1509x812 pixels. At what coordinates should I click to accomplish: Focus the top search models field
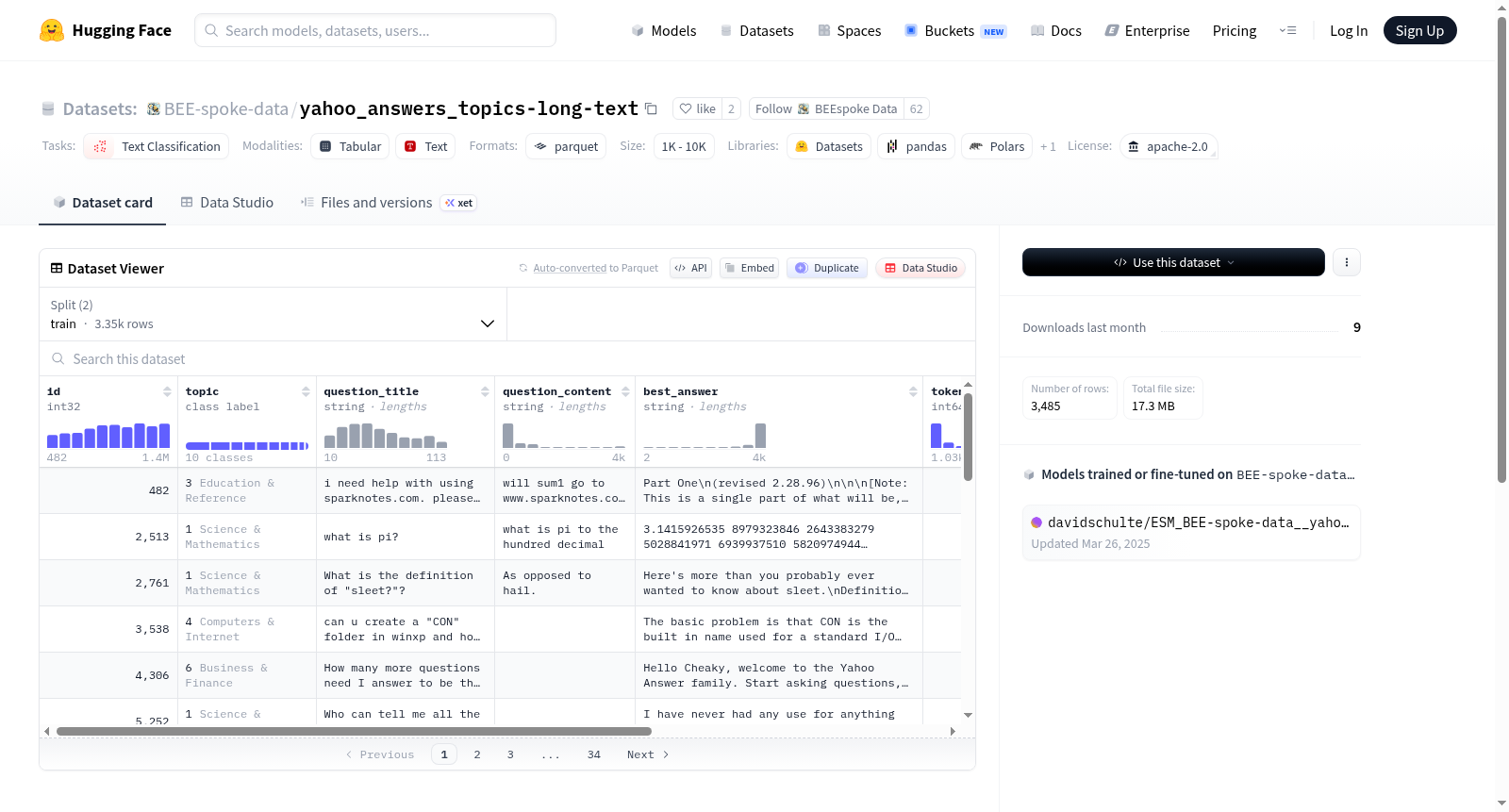coord(375,30)
